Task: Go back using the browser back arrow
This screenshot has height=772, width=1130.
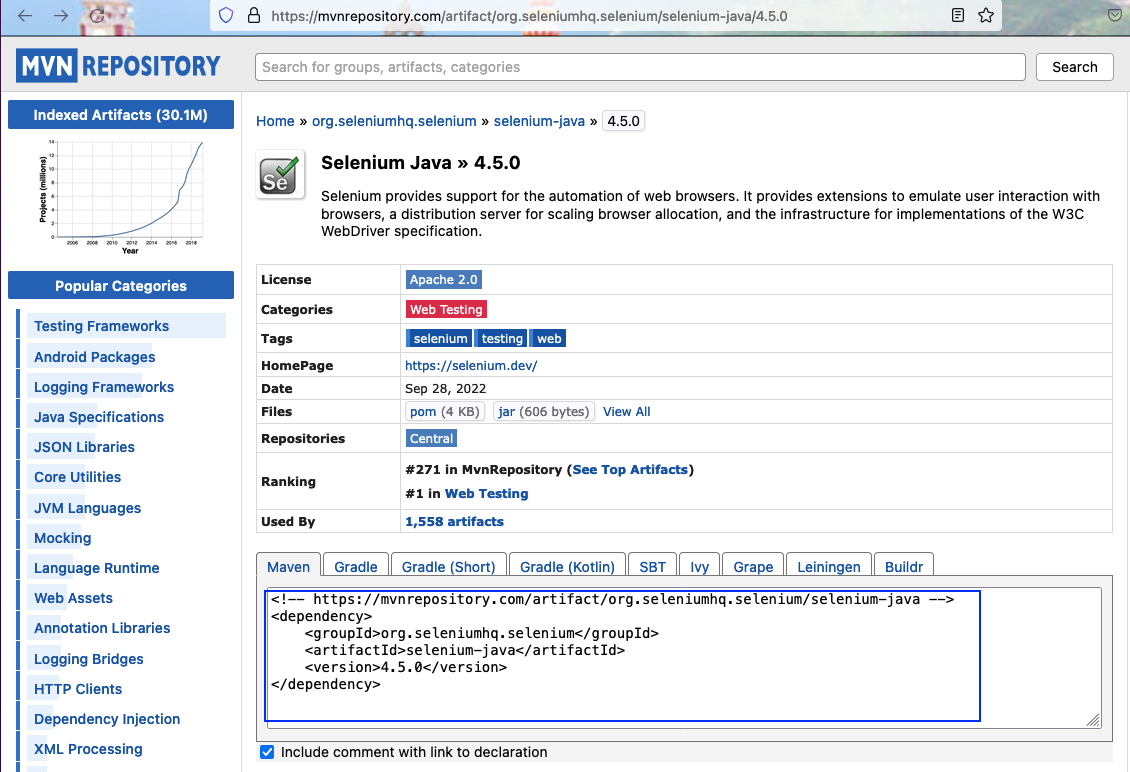Action: pyautogui.click(x=25, y=16)
